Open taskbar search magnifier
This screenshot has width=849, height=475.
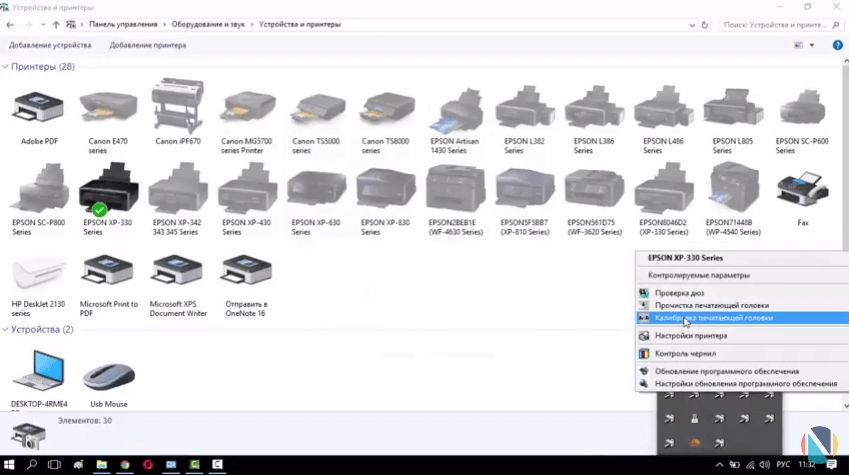(x=32, y=465)
